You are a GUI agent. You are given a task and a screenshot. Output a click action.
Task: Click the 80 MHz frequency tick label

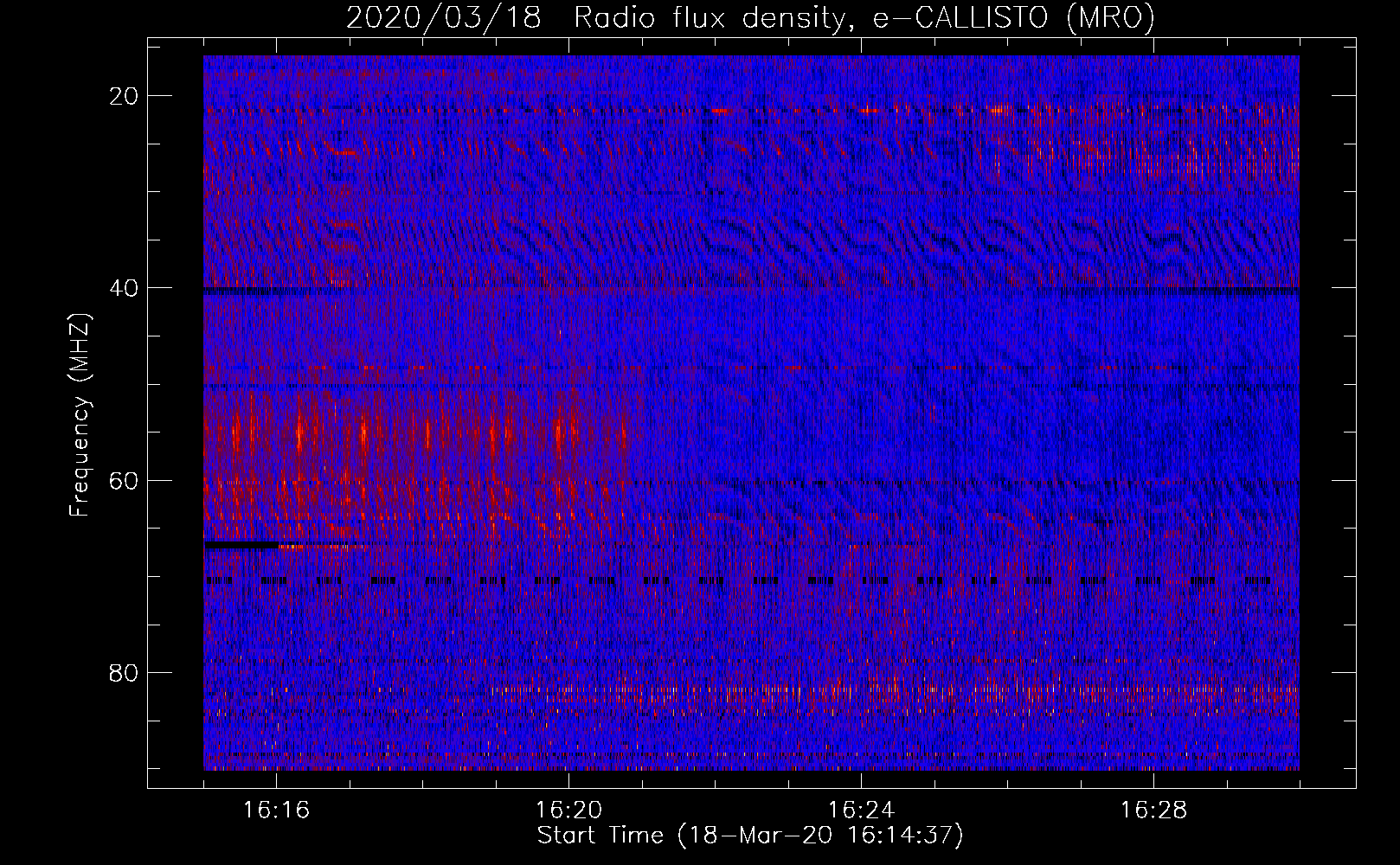[x=124, y=672]
